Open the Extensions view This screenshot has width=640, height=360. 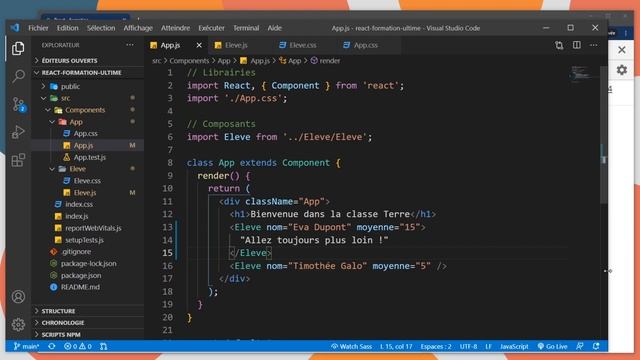point(18,160)
